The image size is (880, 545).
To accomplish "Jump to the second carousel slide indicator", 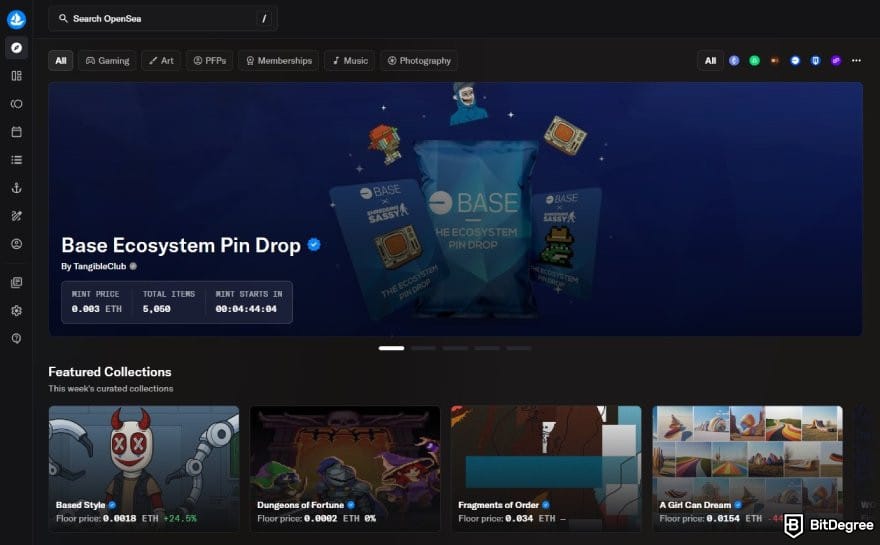I will 423,348.
